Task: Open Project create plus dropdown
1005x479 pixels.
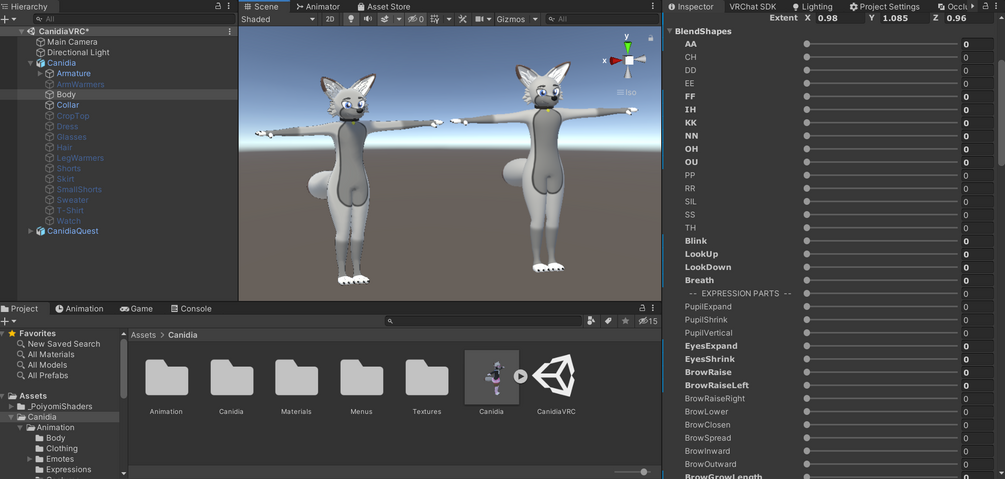Action: pos(9,321)
